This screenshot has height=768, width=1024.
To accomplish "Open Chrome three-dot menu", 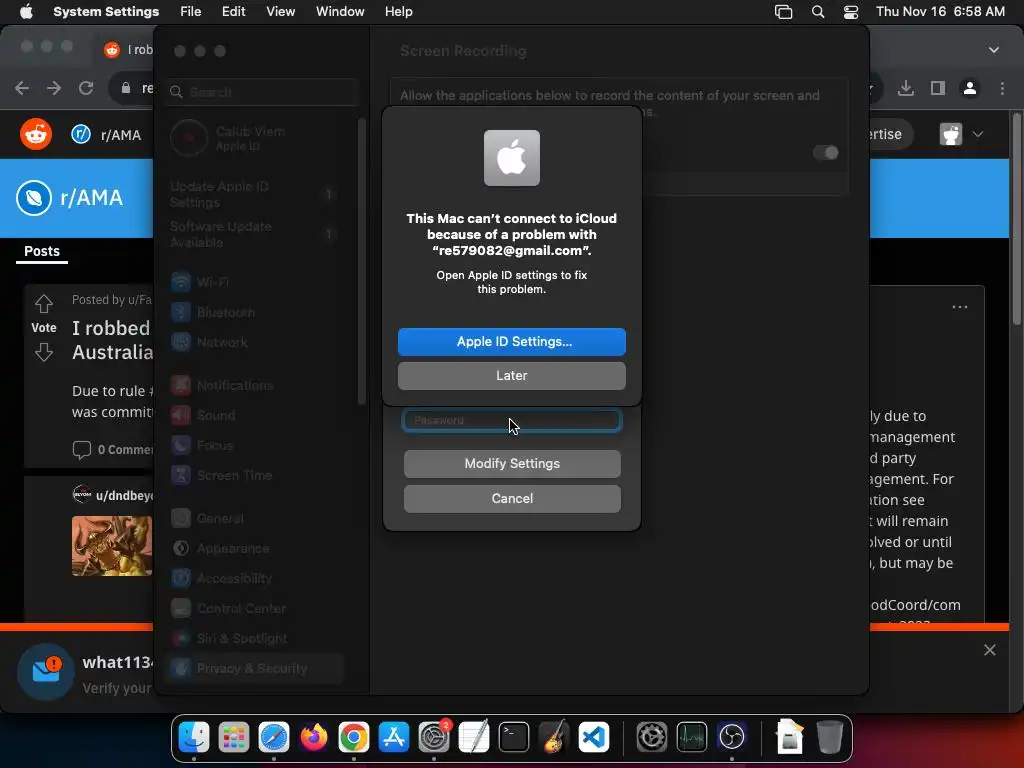I will 1002,88.
